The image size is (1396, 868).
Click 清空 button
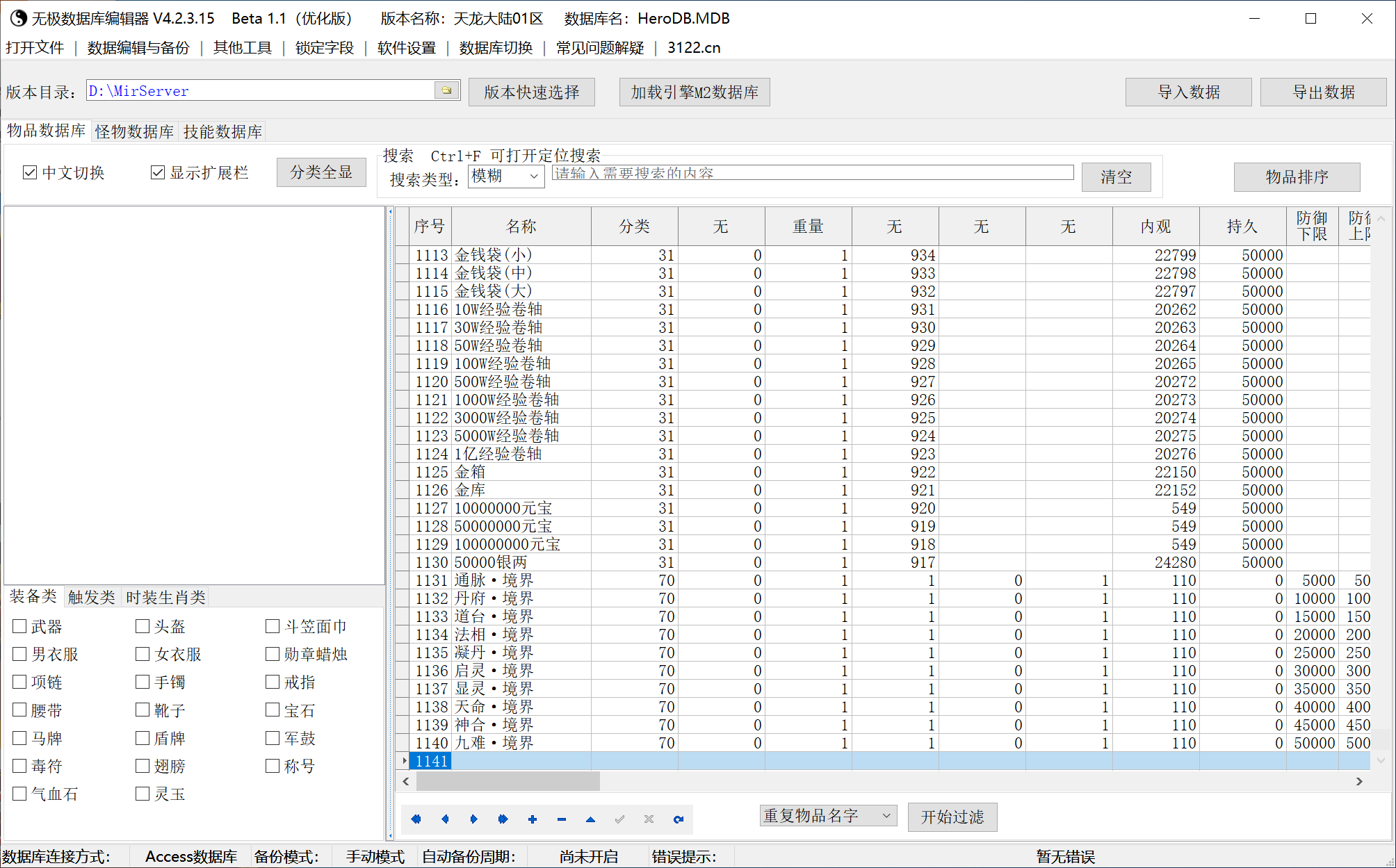[1116, 177]
